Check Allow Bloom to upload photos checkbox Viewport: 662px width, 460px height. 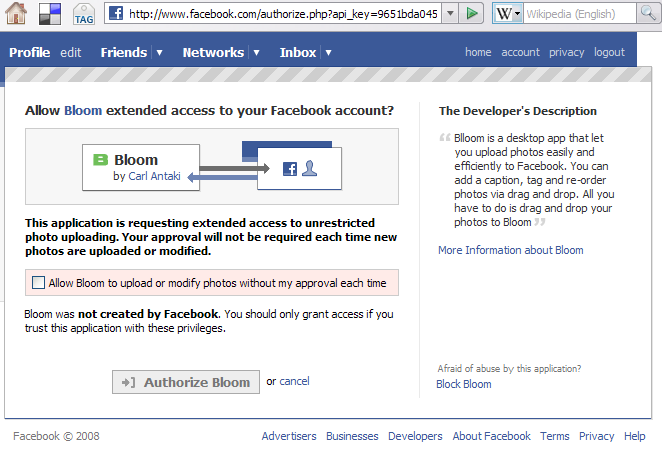tap(38, 283)
